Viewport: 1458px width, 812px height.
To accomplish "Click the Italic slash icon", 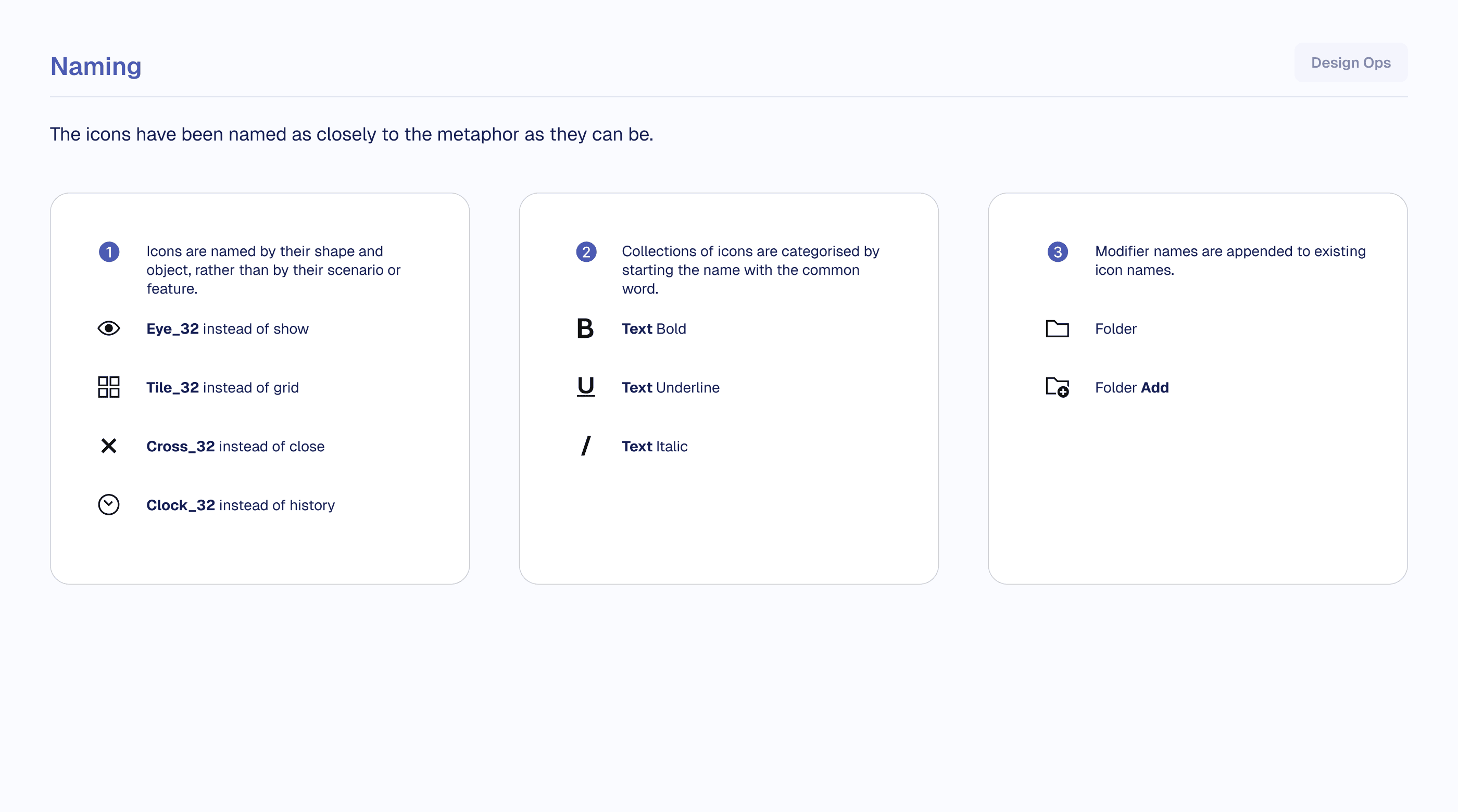I will click(586, 447).
